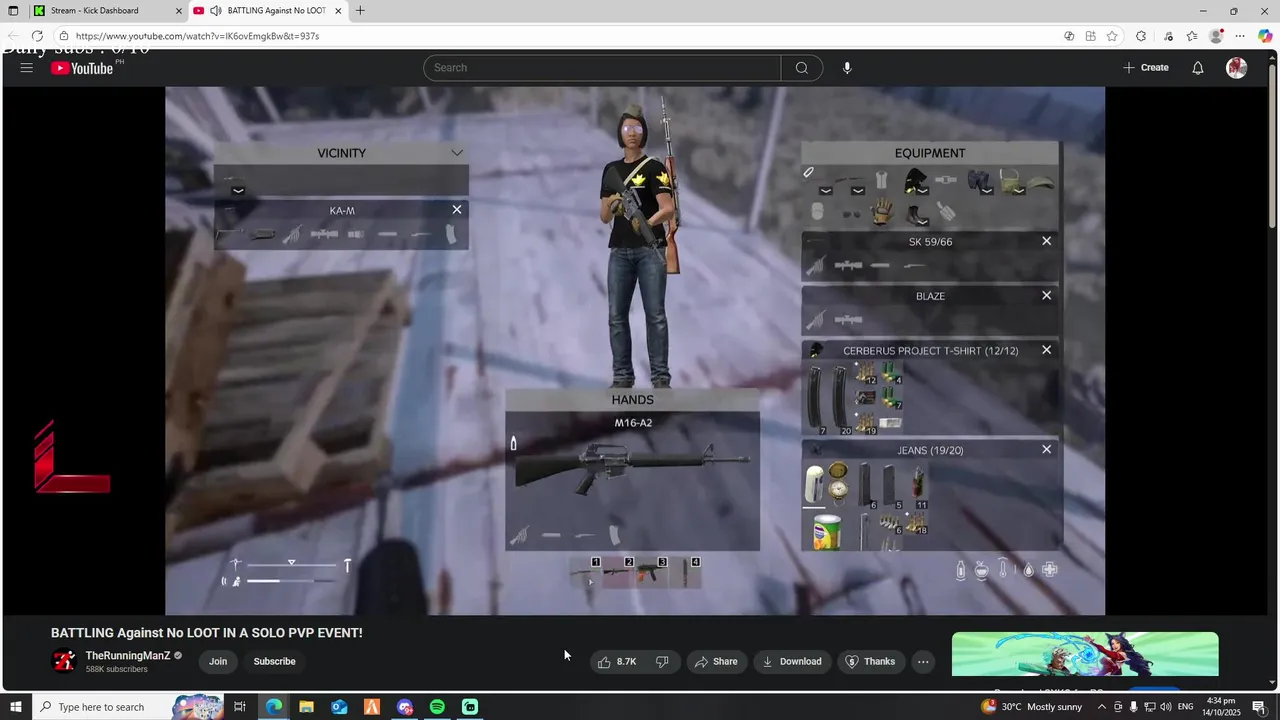Close the BLAZE panel

click(1047, 295)
